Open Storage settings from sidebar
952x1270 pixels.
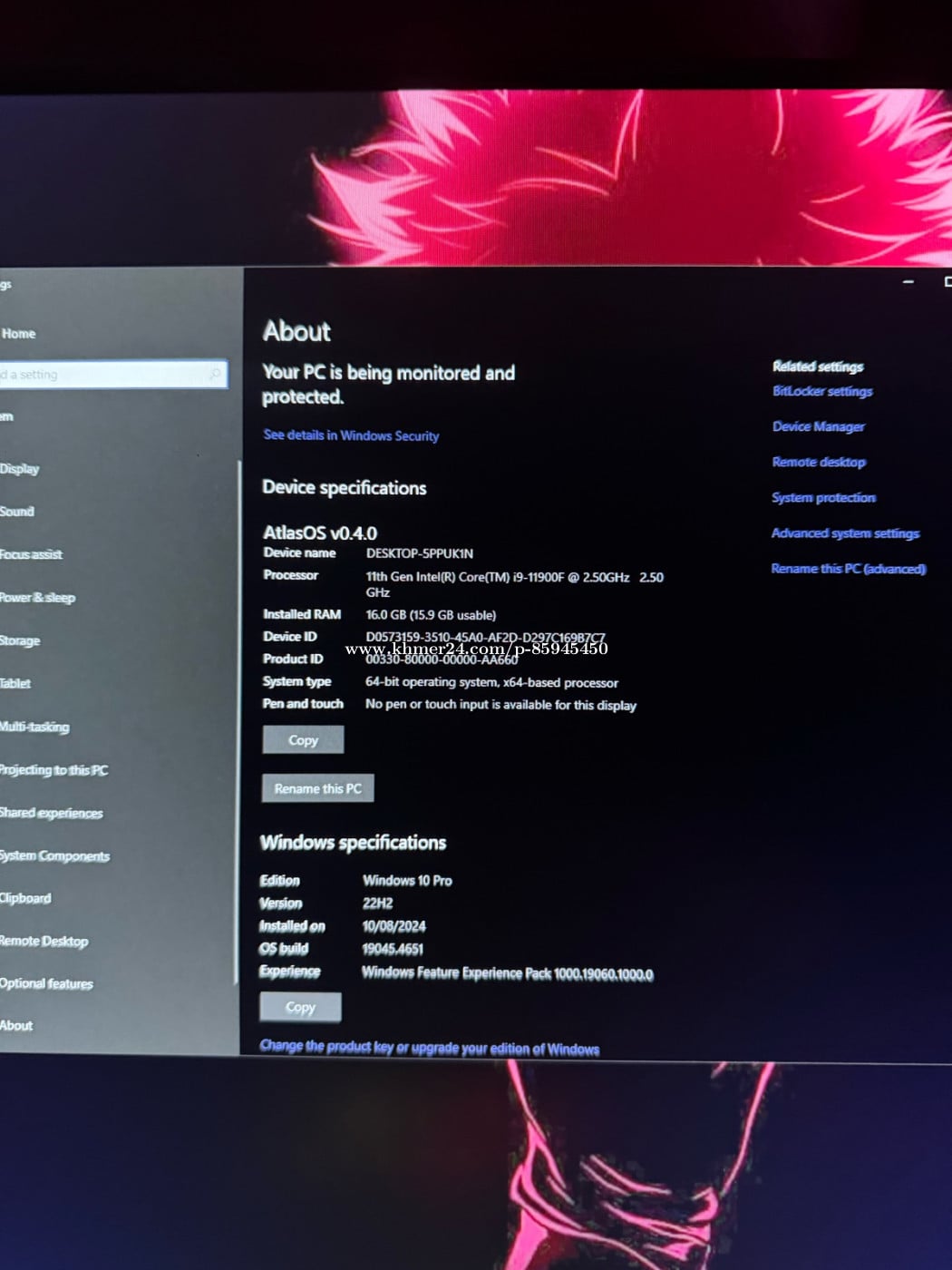[x=21, y=640]
